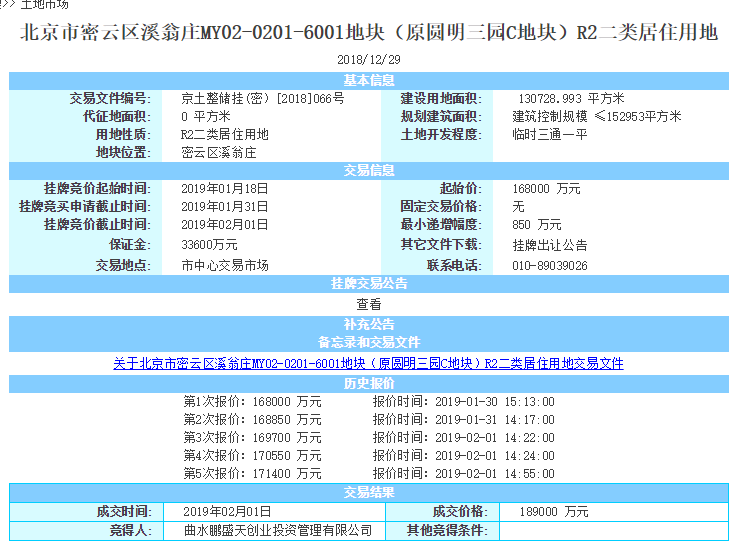Click the 第3次报价 169700 万元 entry

point(252,438)
